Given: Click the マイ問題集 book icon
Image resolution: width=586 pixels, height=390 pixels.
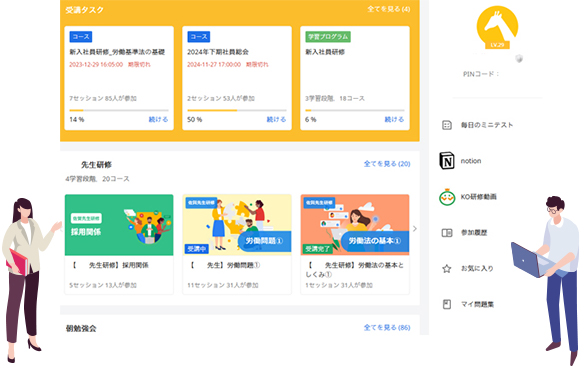Looking at the screenshot, I should click(447, 304).
